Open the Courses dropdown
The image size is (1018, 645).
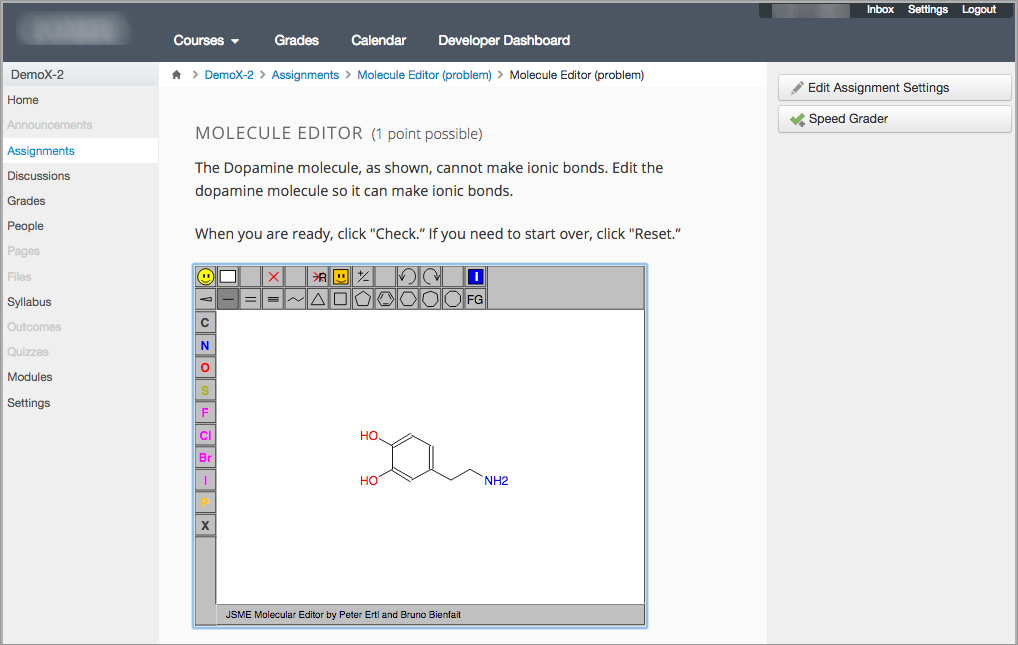pos(205,40)
